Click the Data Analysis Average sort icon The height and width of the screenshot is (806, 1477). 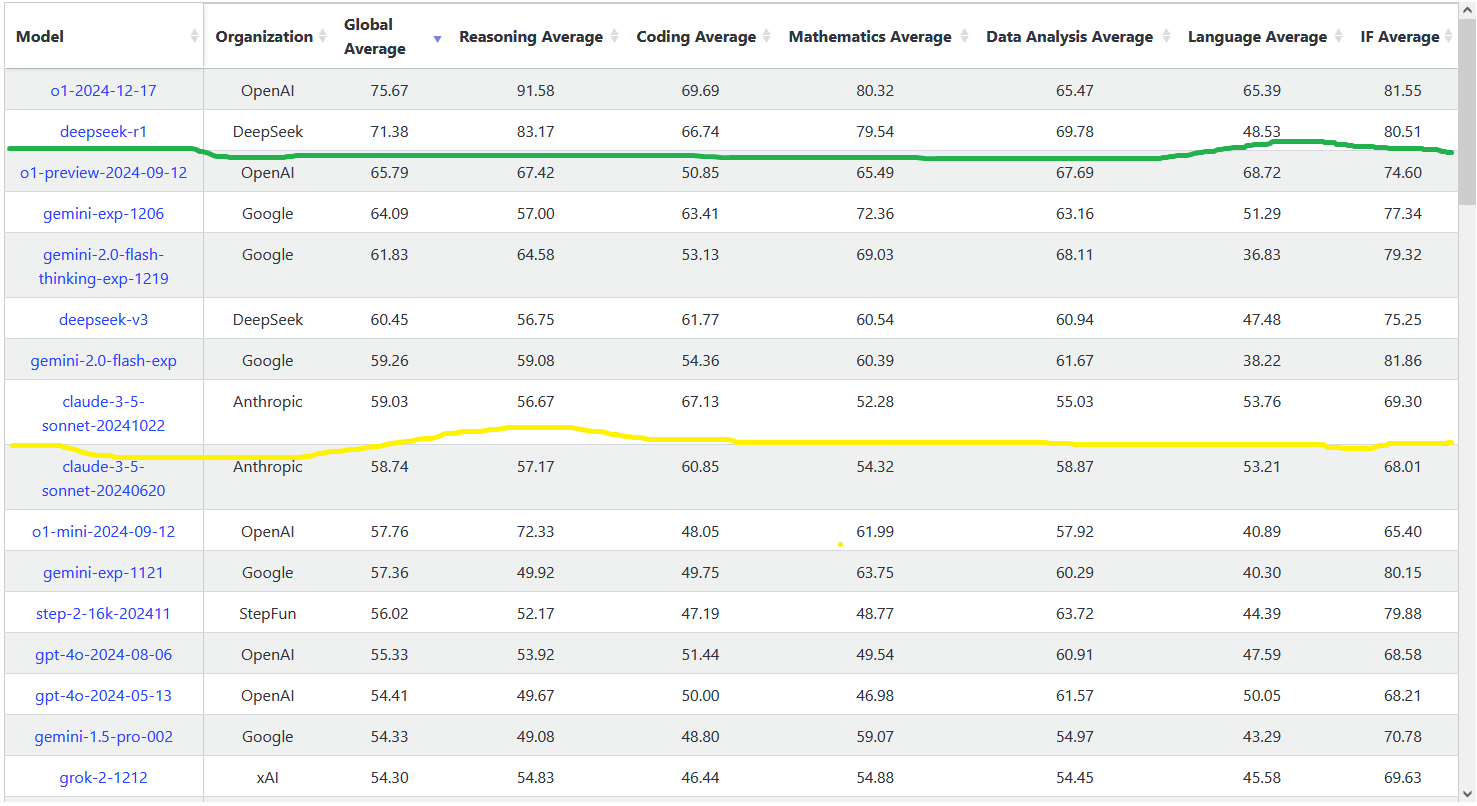(1165, 37)
